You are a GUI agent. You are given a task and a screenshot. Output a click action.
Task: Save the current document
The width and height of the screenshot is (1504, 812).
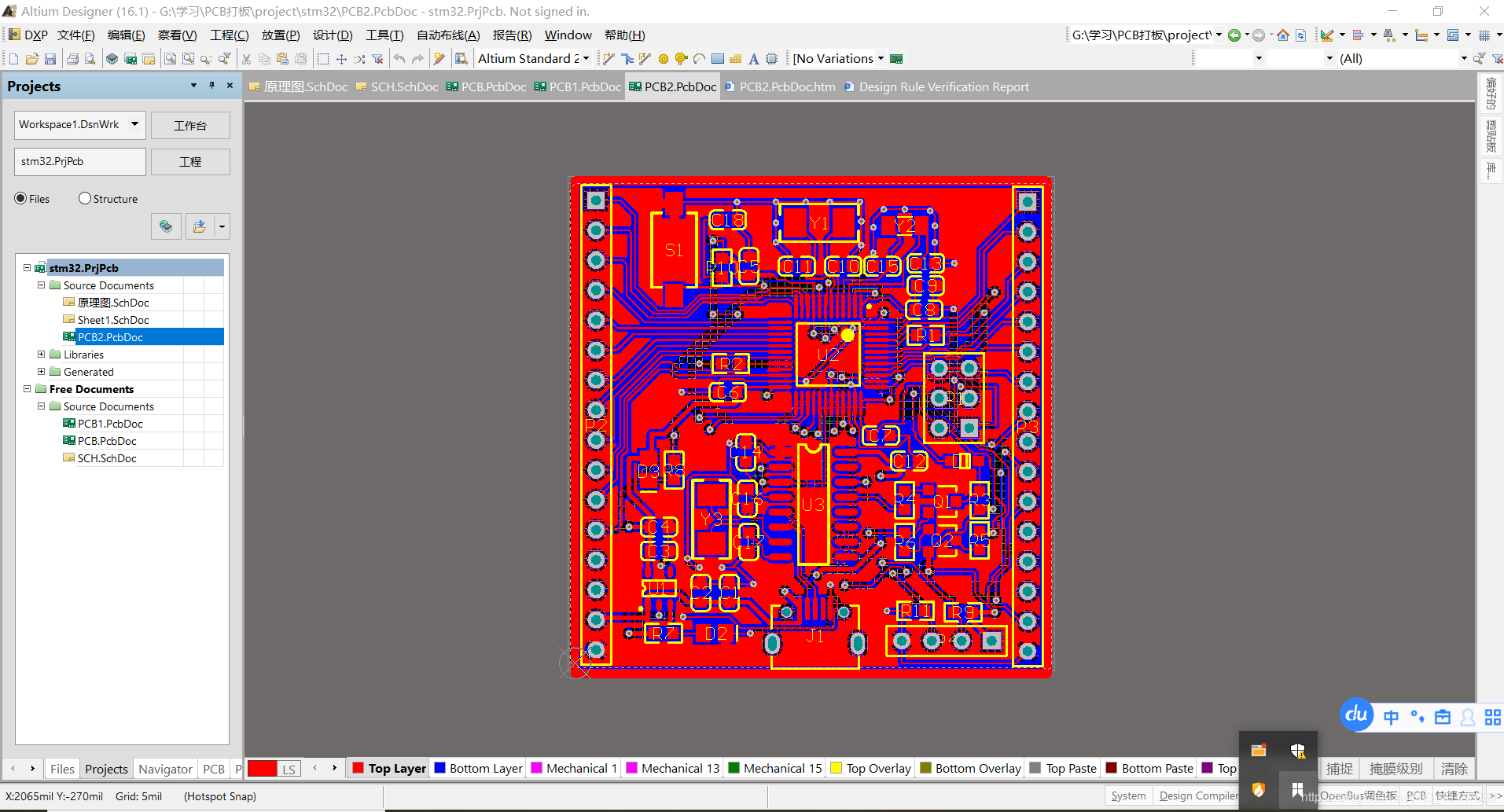[50, 59]
